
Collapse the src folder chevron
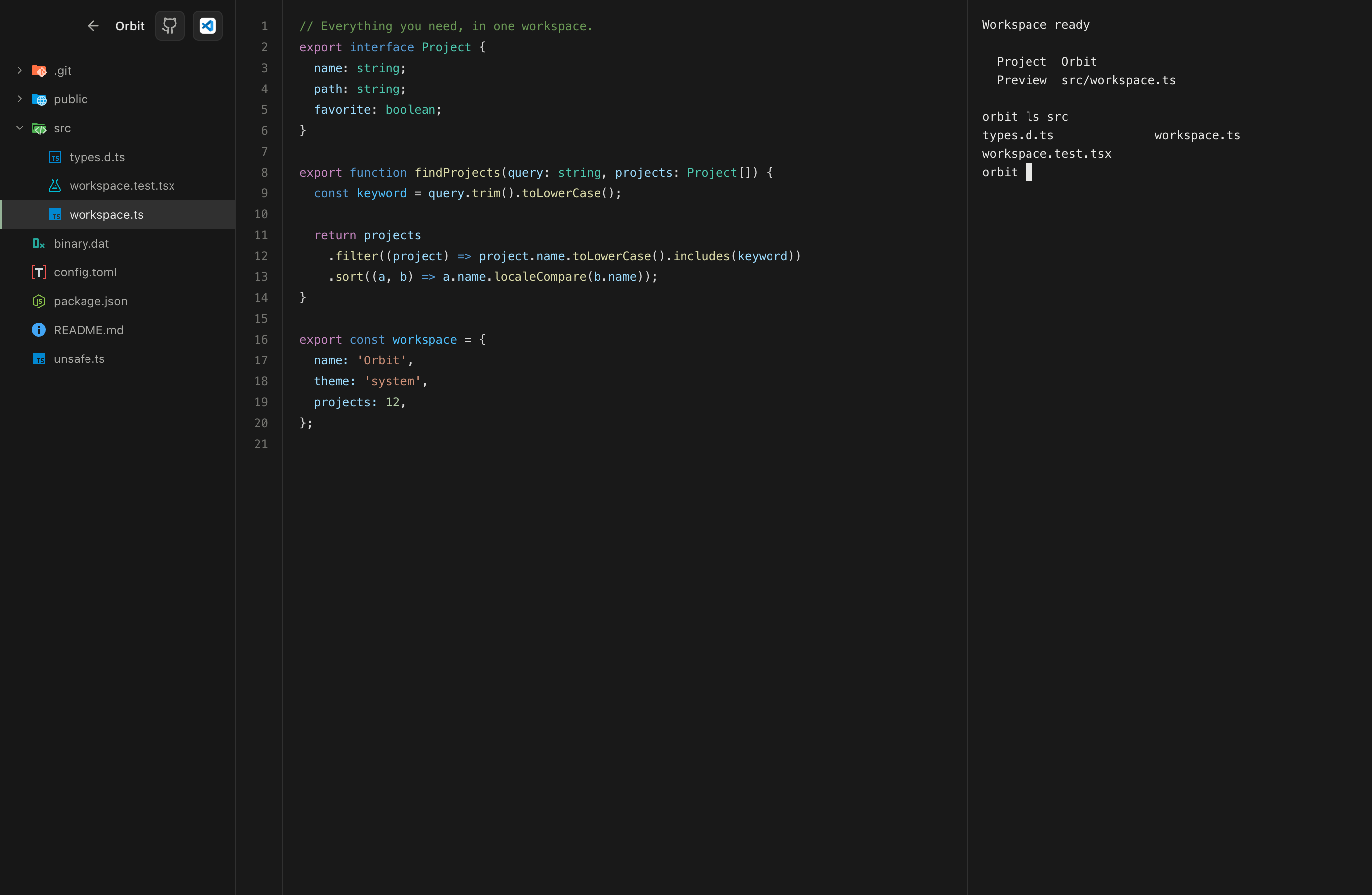[x=19, y=128]
